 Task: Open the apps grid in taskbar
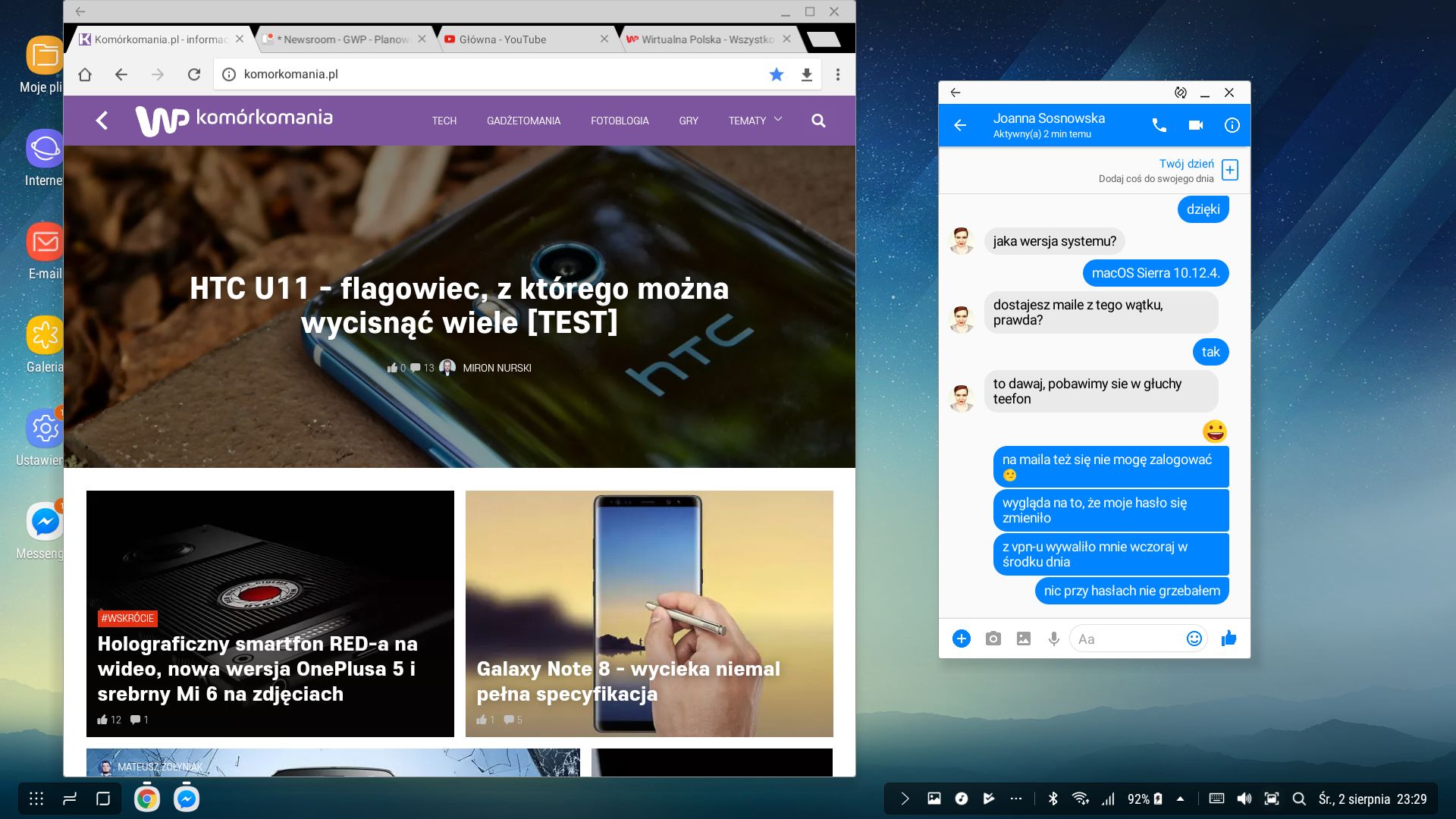tap(36, 799)
